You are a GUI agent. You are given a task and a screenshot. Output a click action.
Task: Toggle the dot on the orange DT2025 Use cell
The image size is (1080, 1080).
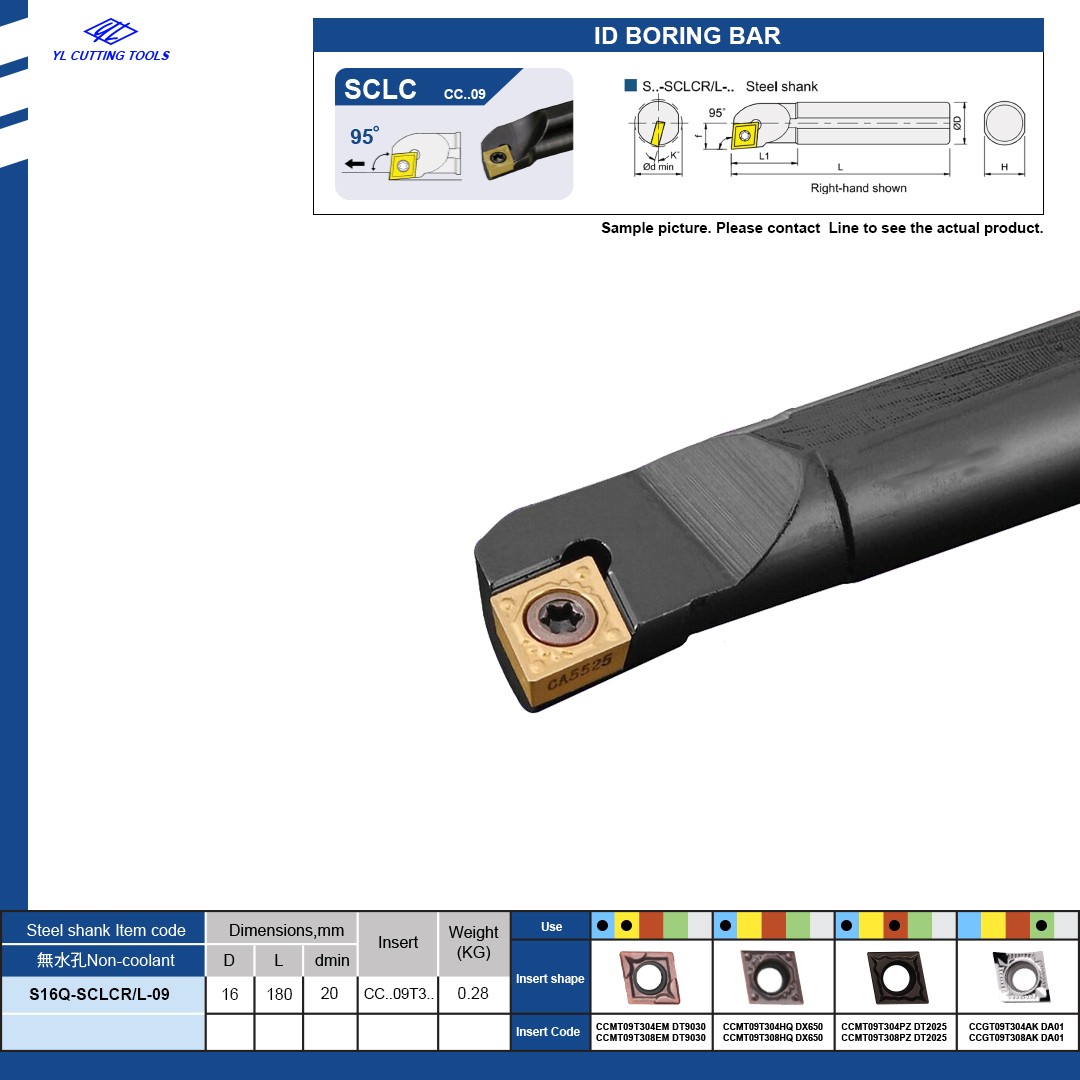click(x=894, y=924)
